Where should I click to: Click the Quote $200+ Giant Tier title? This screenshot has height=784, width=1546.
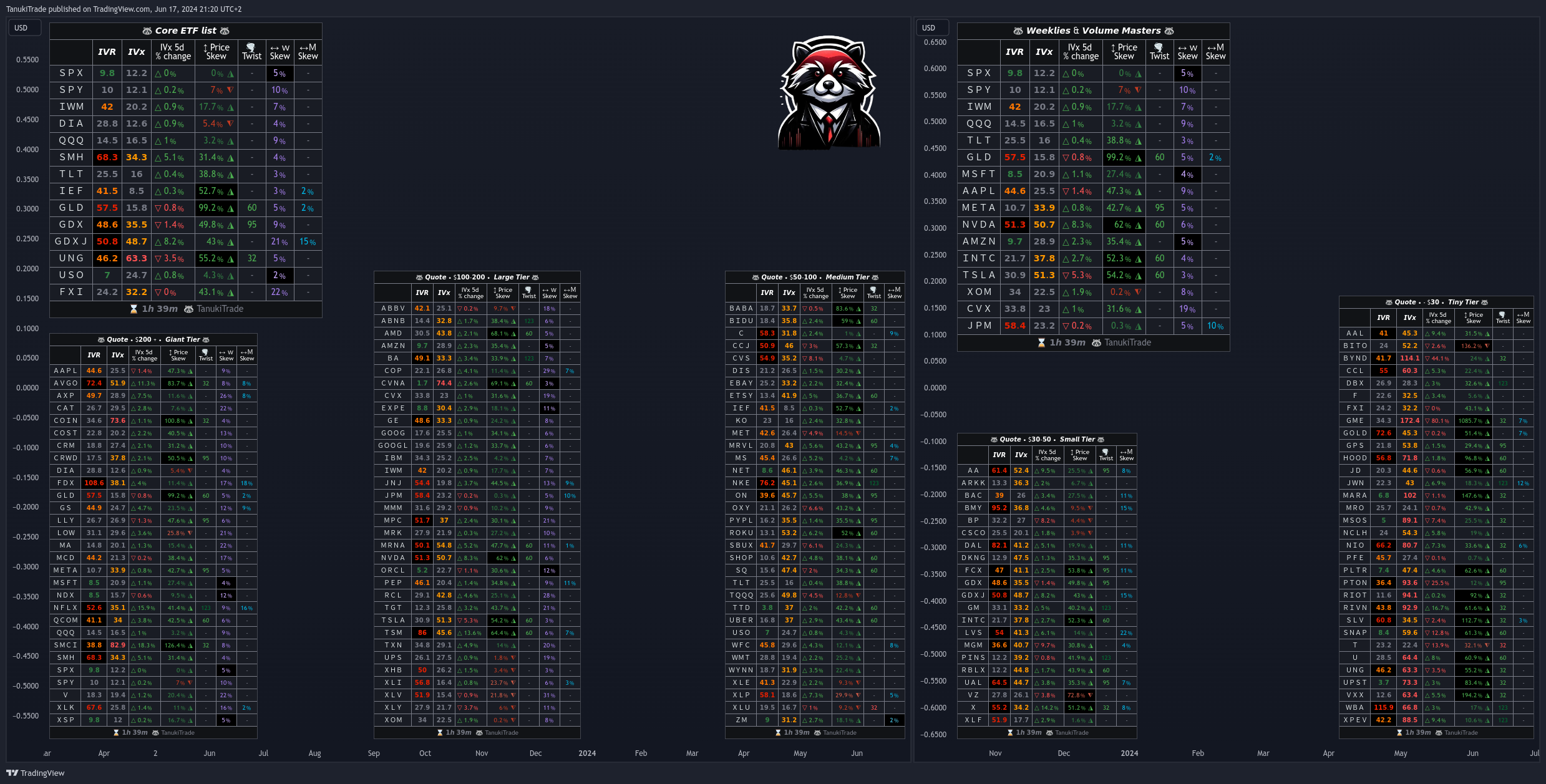coord(153,339)
